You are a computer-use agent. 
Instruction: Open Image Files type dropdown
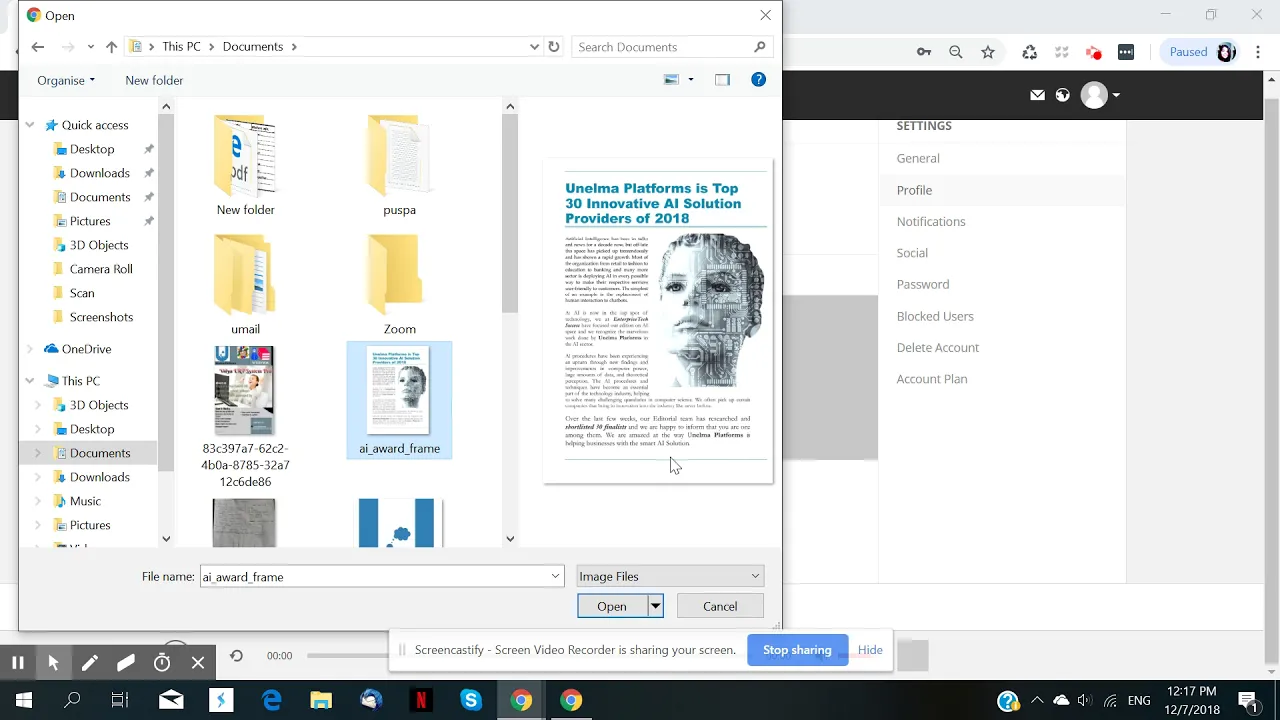pos(670,576)
